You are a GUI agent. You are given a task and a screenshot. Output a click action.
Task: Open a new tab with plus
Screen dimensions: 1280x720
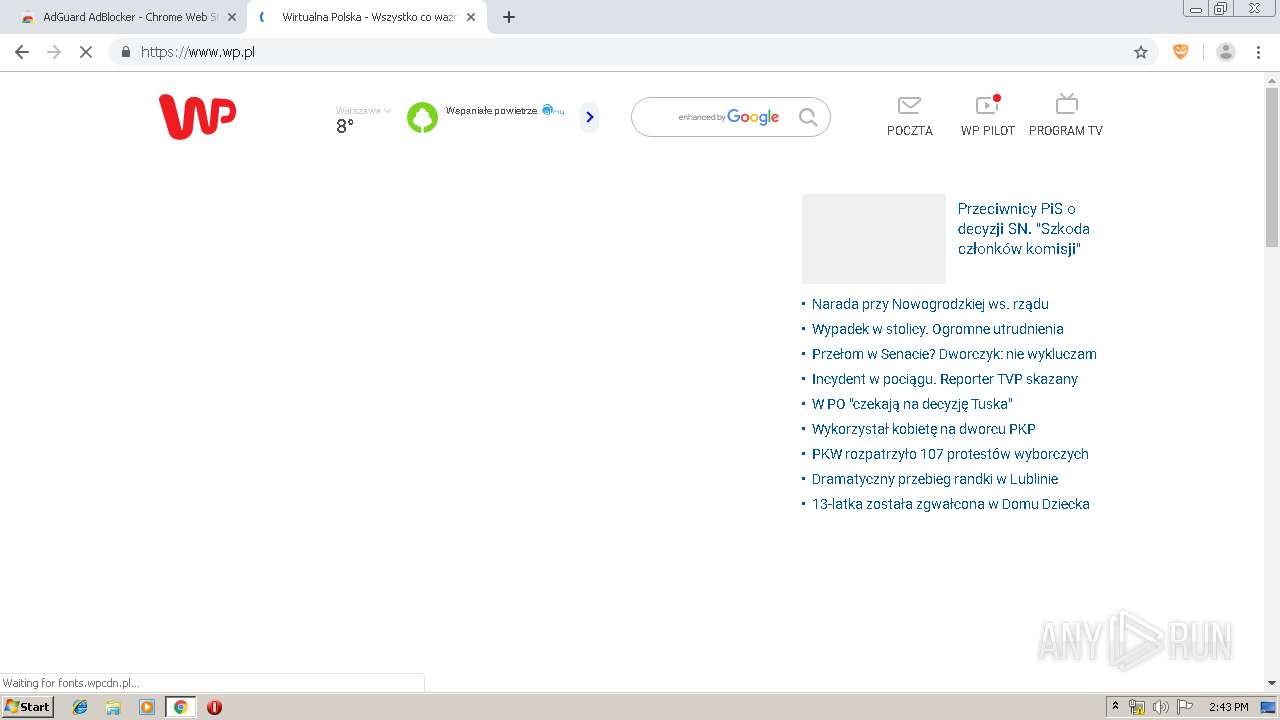tap(509, 17)
